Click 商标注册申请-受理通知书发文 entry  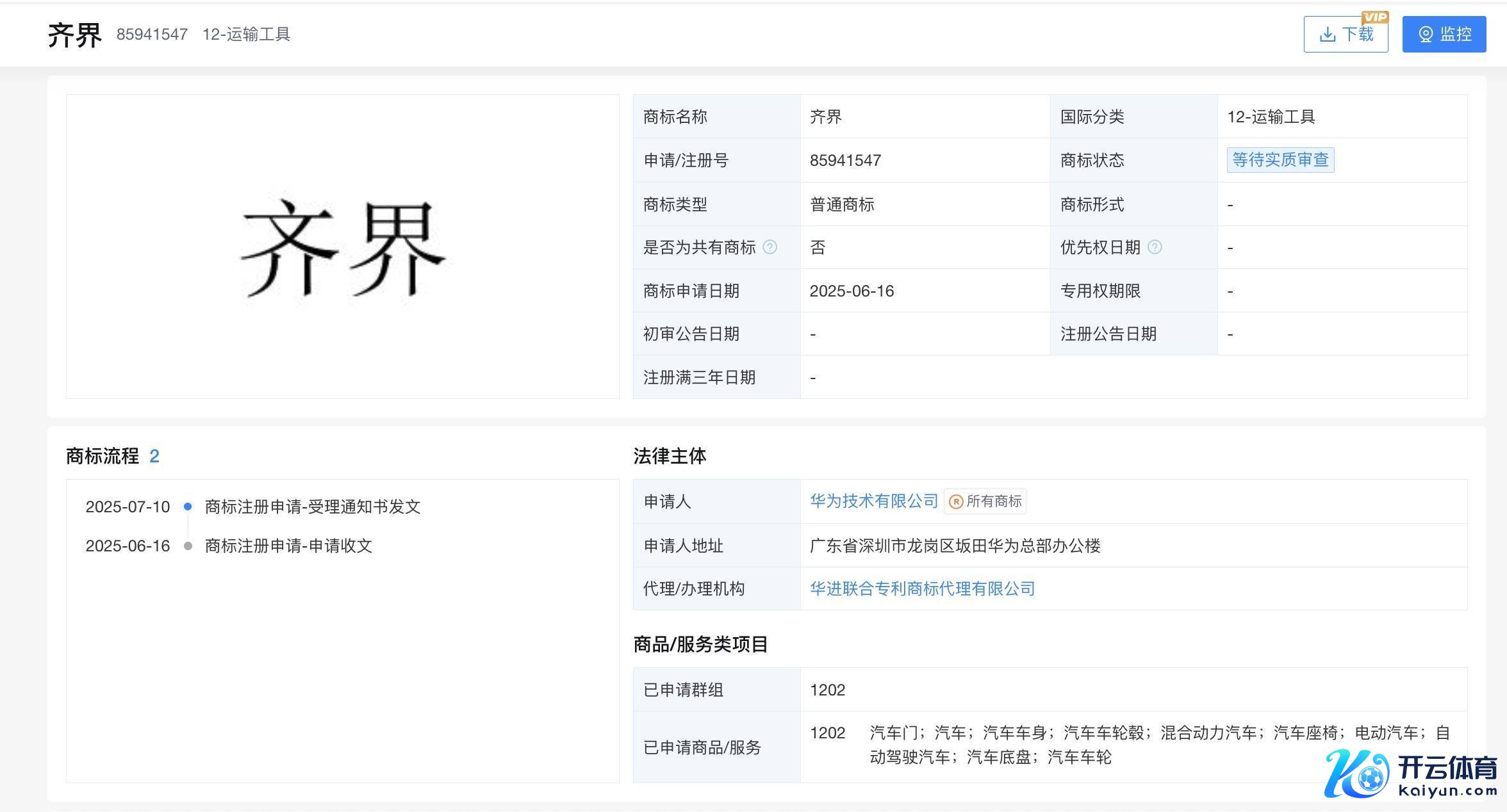click(313, 507)
